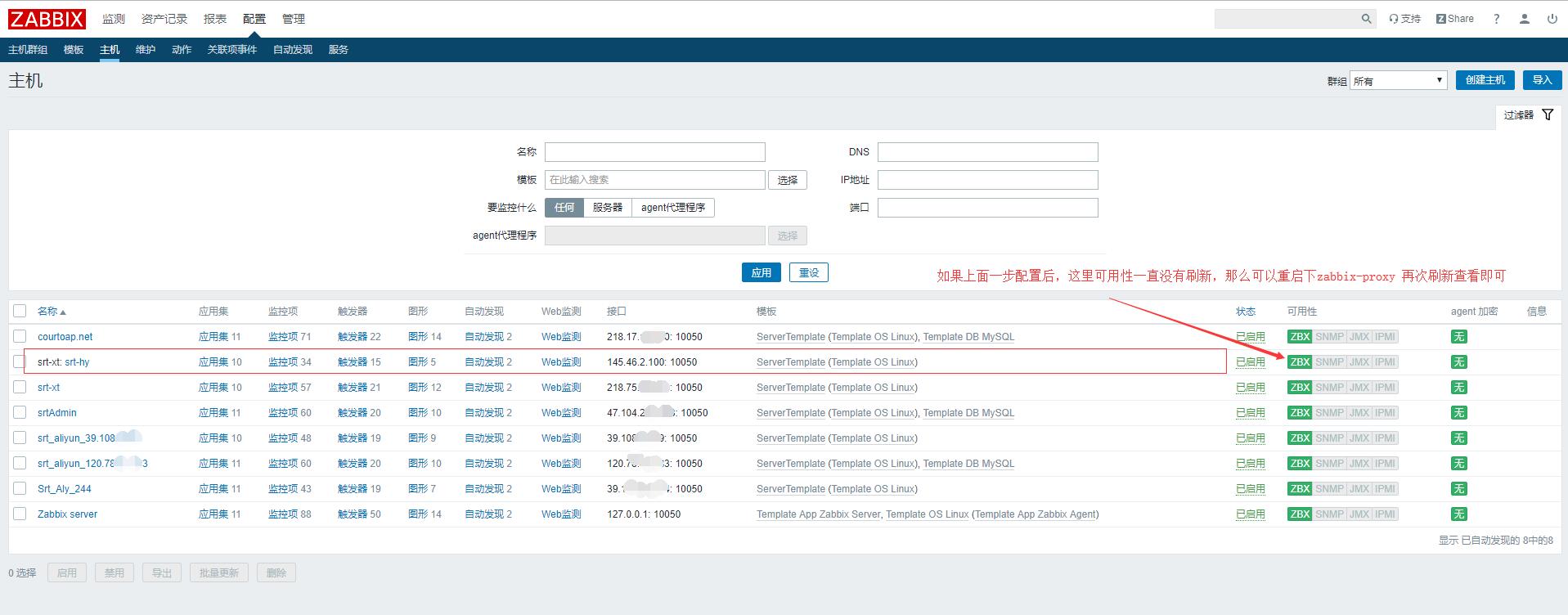Switch to 服务 submenu
The width and height of the screenshot is (1568, 615).
339,50
